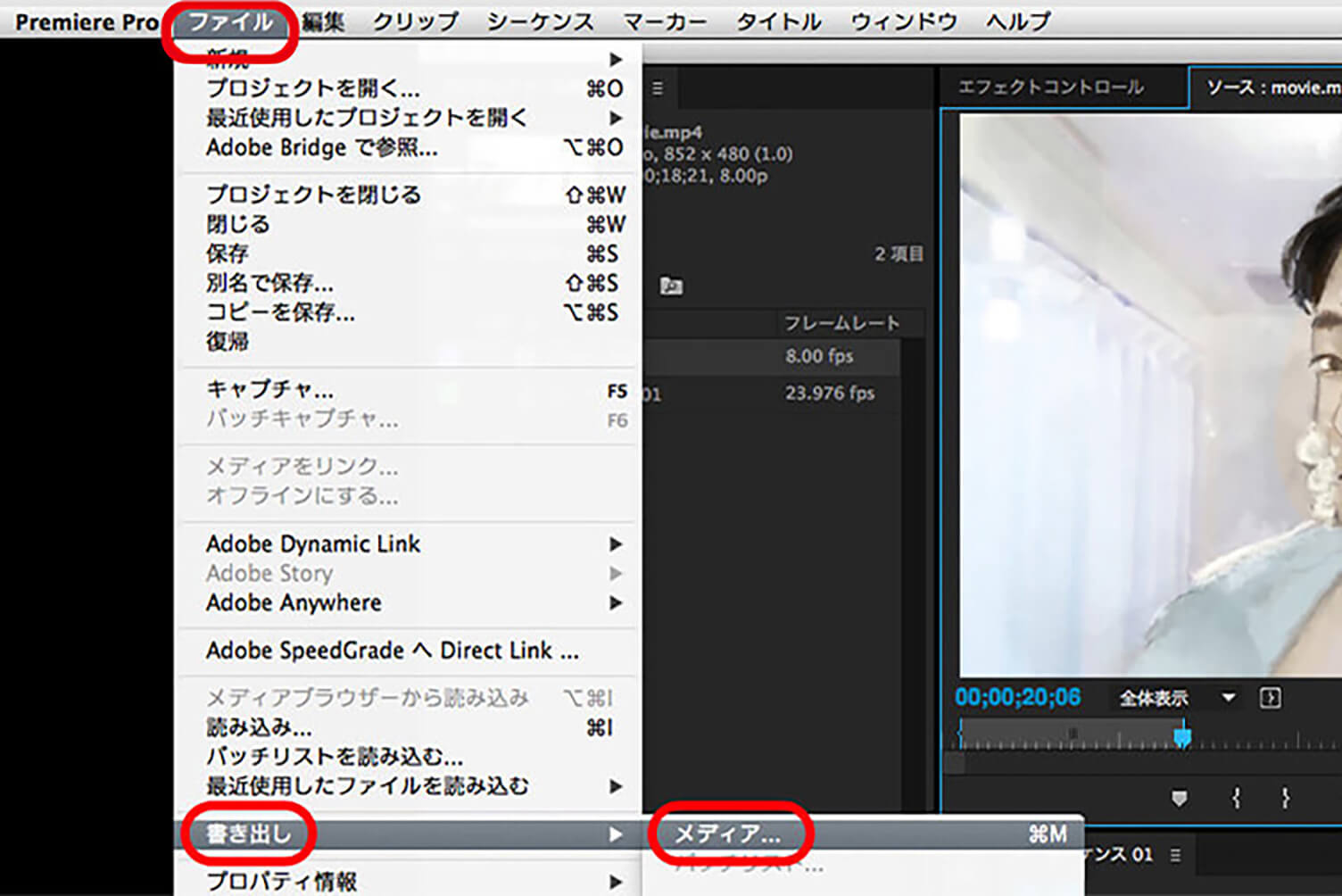Choose コピーを保存... menu item
This screenshot has height=896, width=1342.
pos(408,312)
